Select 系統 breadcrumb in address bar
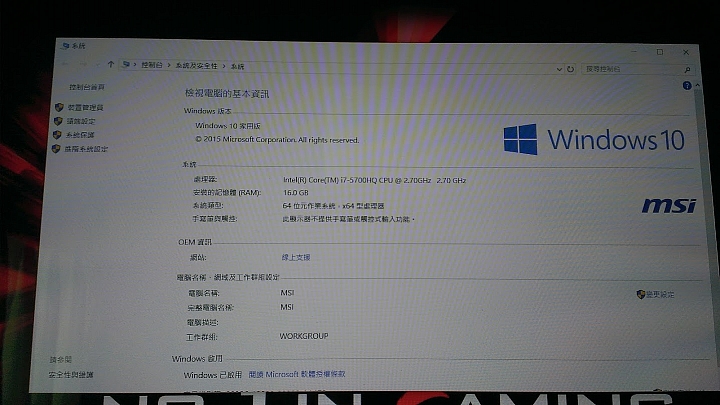This screenshot has width=720, height=405. pyautogui.click(x=237, y=67)
